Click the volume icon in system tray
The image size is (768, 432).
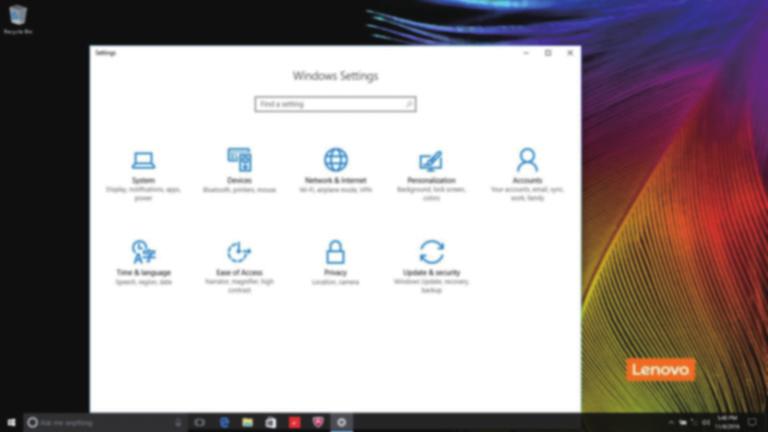pos(706,422)
